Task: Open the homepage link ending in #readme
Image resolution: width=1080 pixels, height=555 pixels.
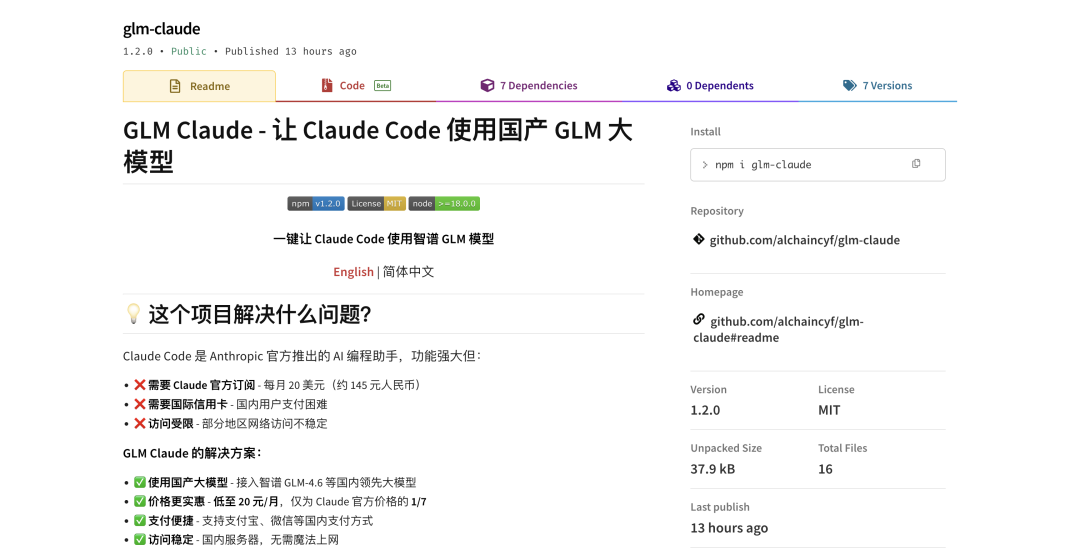Action: (x=778, y=329)
